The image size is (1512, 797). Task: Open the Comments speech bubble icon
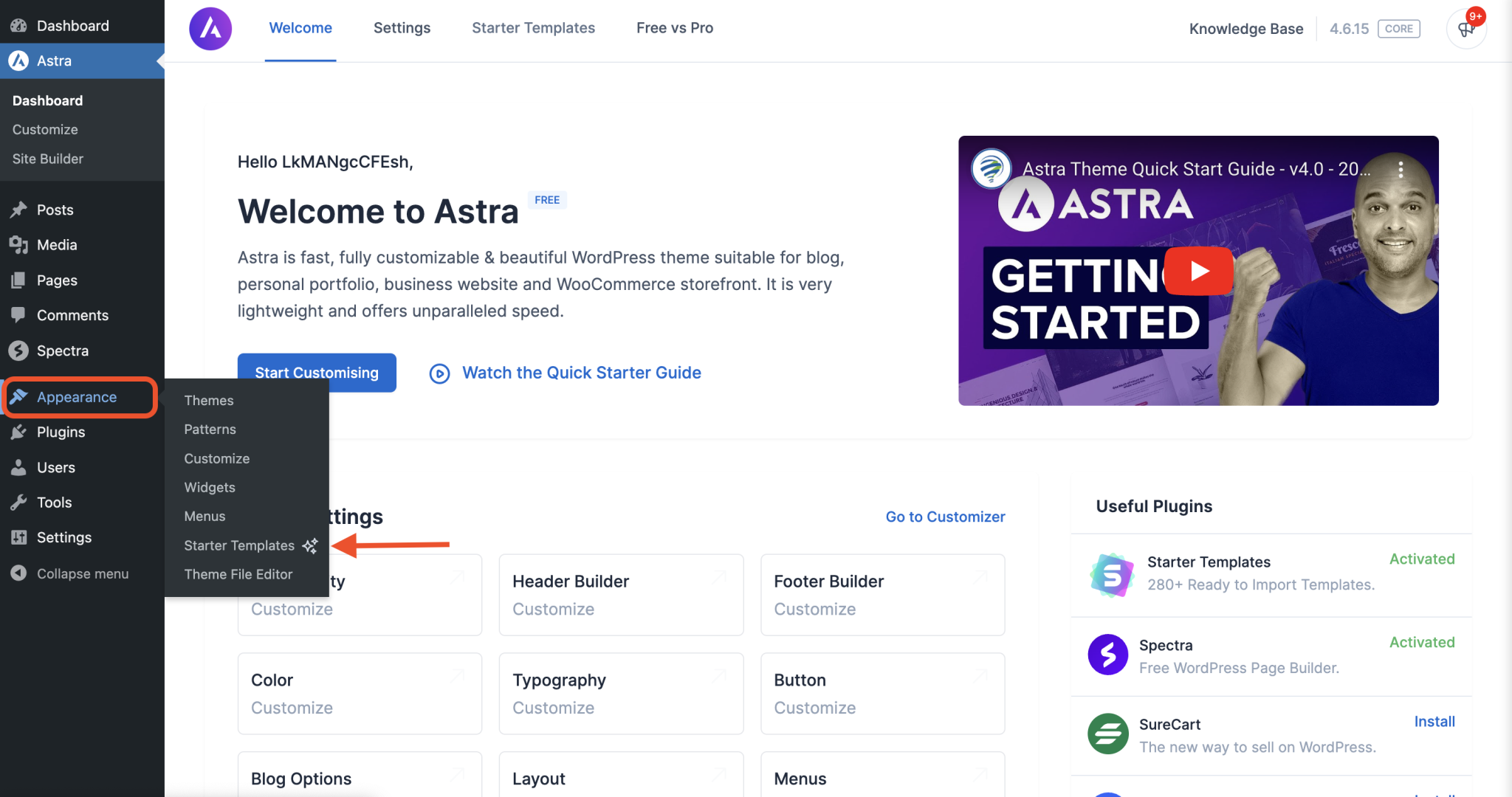click(x=20, y=315)
